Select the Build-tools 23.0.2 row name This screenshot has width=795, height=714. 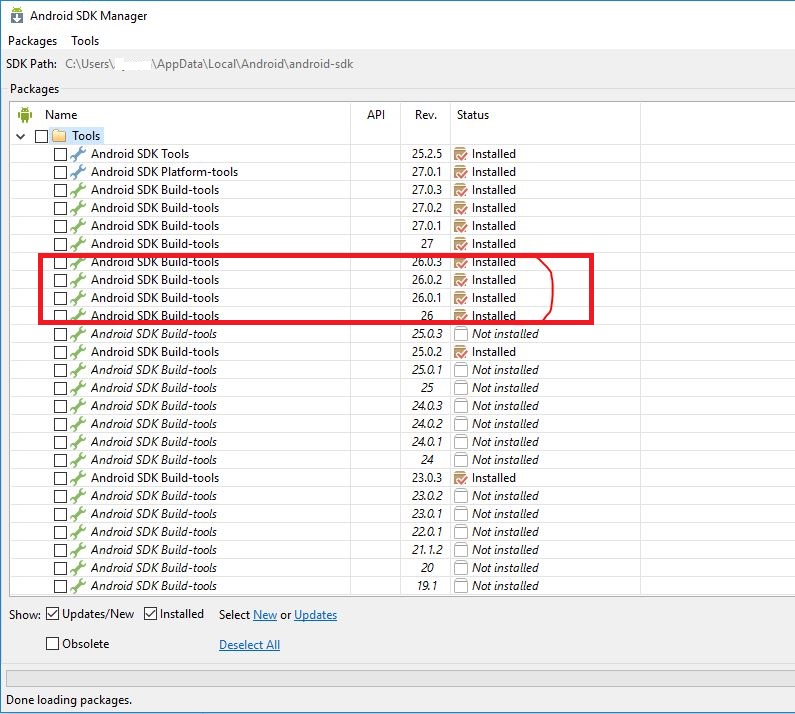click(154, 496)
